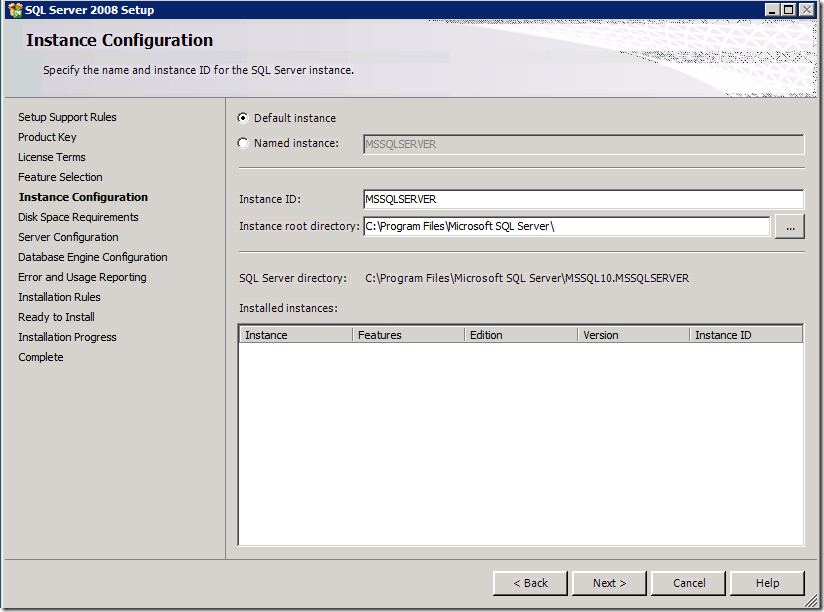This screenshot has height=612, width=824.
Task: Select Setup Support Rules step
Action: [x=67, y=117]
